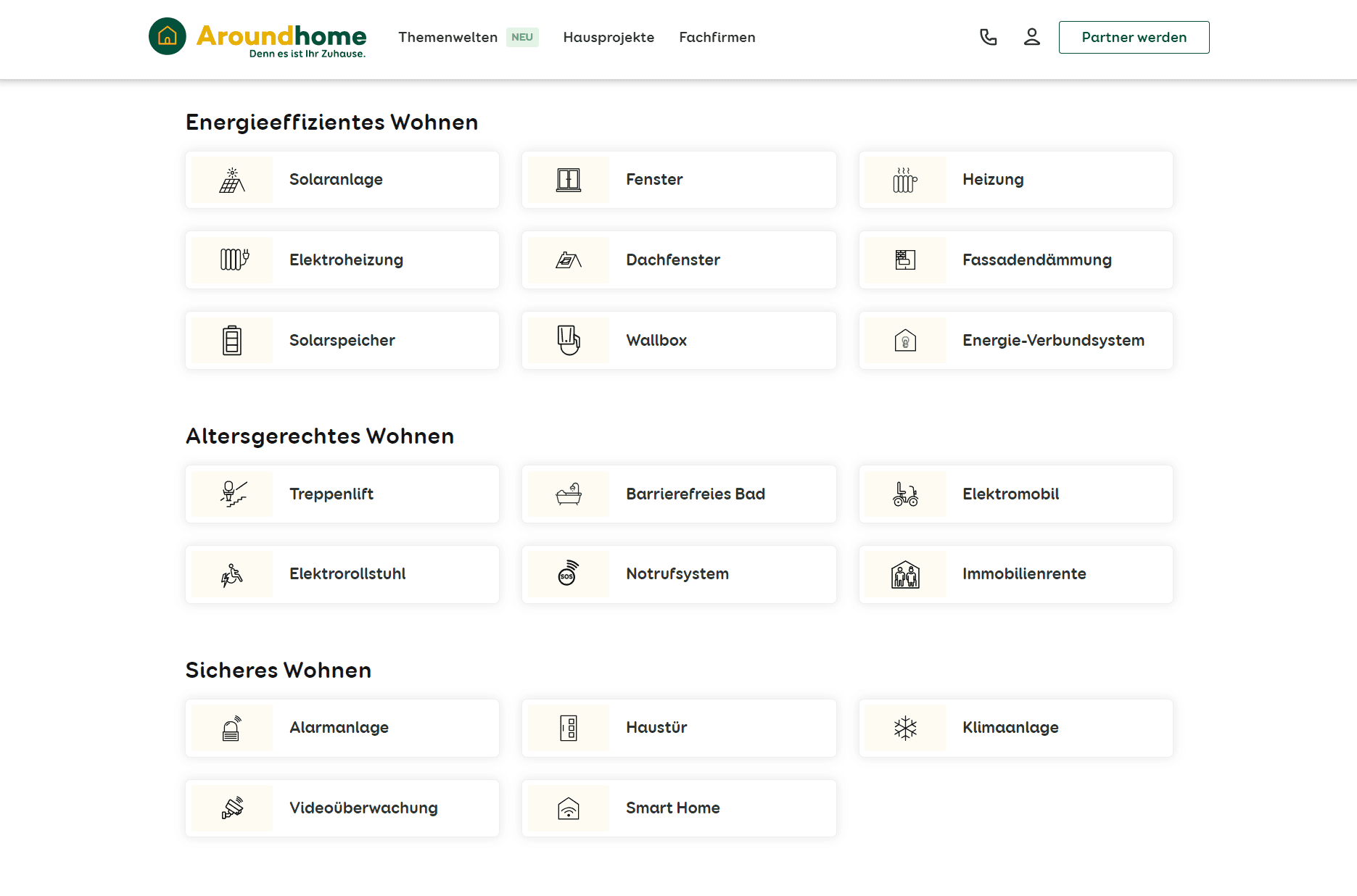Viewport: 1357px width, 896px height.
Task: Click the Immobilienrente family house icon
Action: point(905,574)
